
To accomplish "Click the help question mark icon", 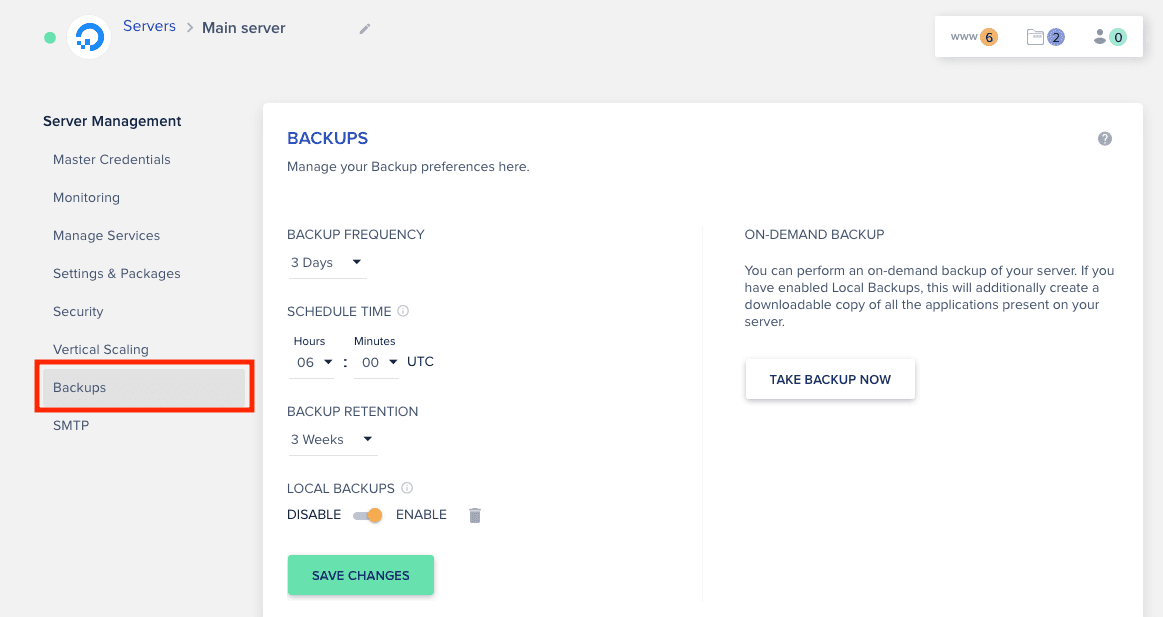I will click(1105, 139).
